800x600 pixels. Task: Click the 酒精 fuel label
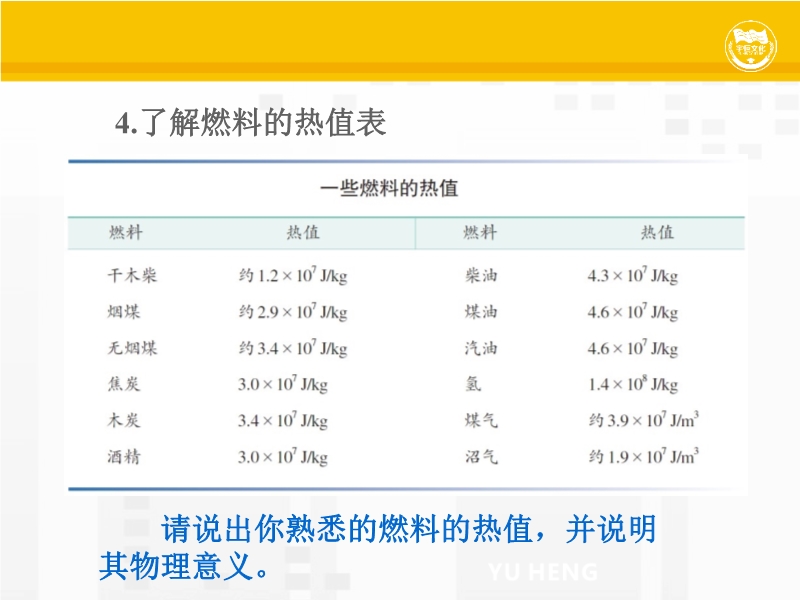pos(124,457)
